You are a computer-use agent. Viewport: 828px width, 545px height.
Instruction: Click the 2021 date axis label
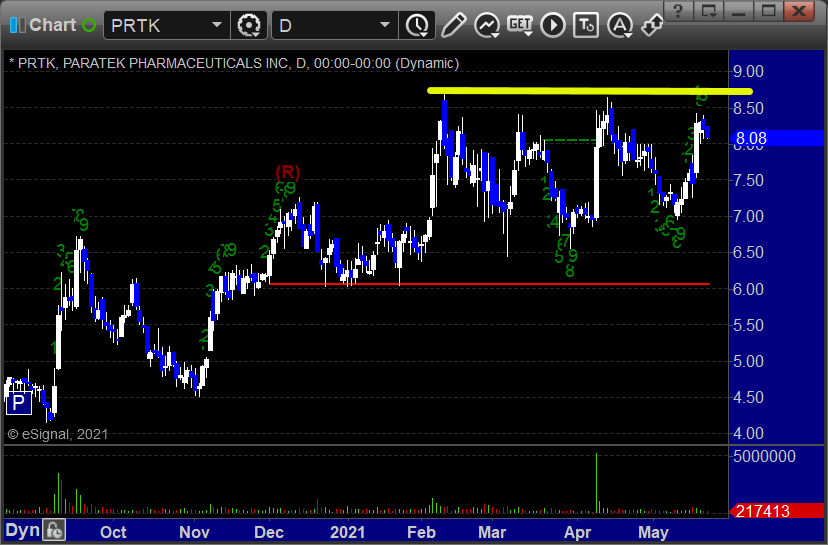point(347,532)
